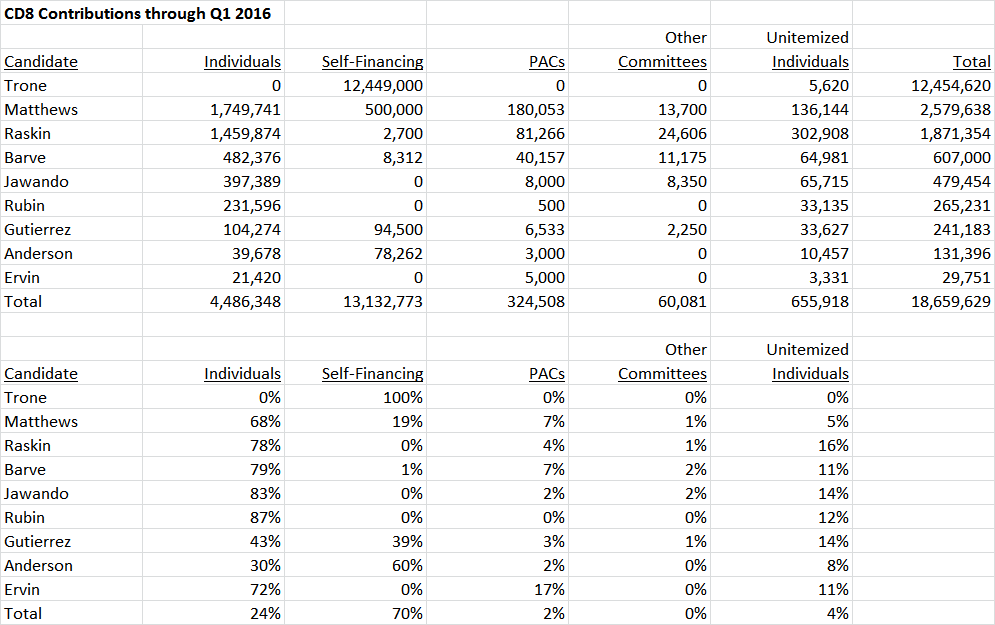Image resolution: width=995 pixels, height=625 pixels.
Task: Select the lower Candidate header in percentage table
Action: point(41,374)
